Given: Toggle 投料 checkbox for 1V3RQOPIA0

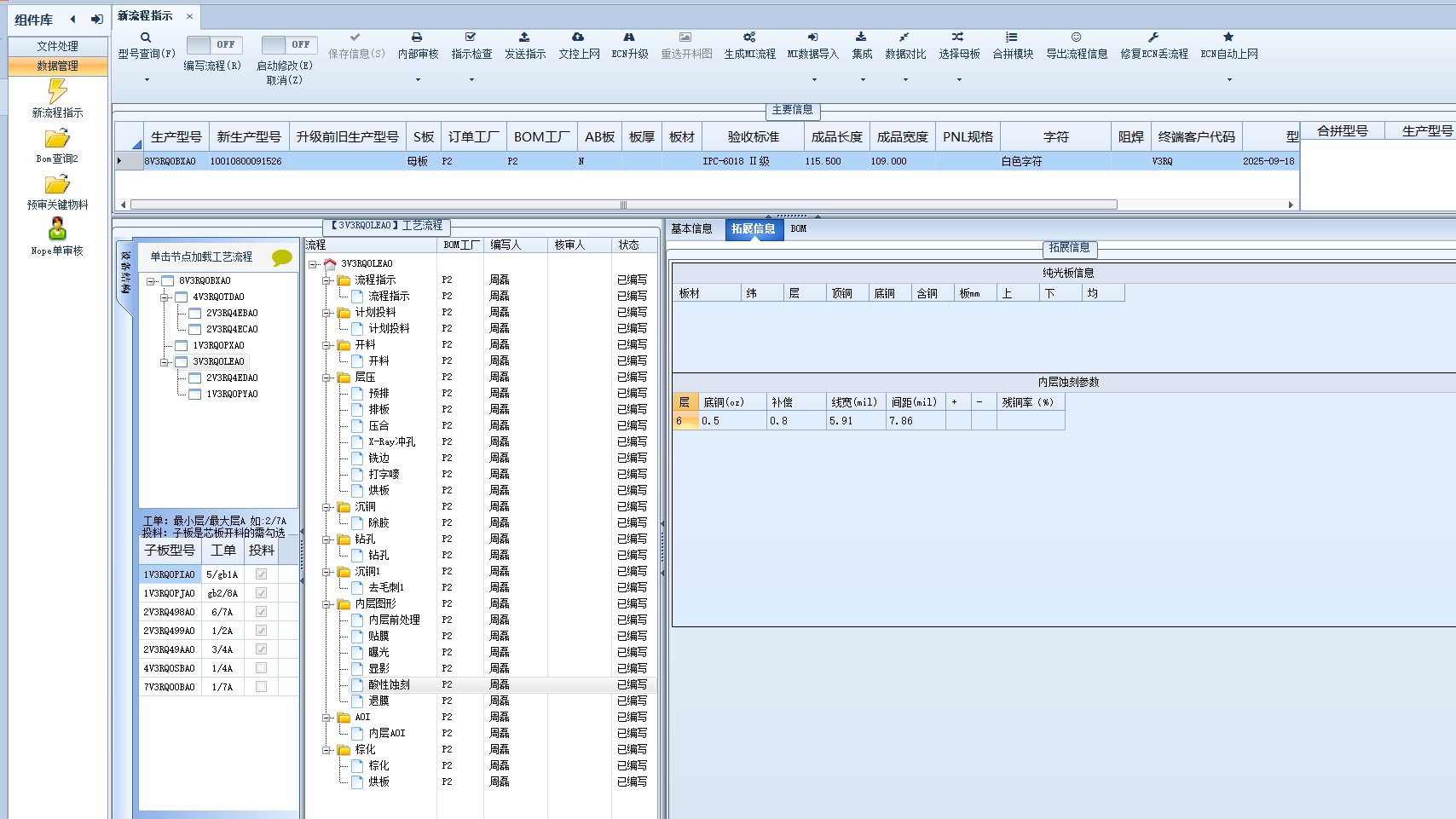Looking at the screenshot, I should coord(261,574).
